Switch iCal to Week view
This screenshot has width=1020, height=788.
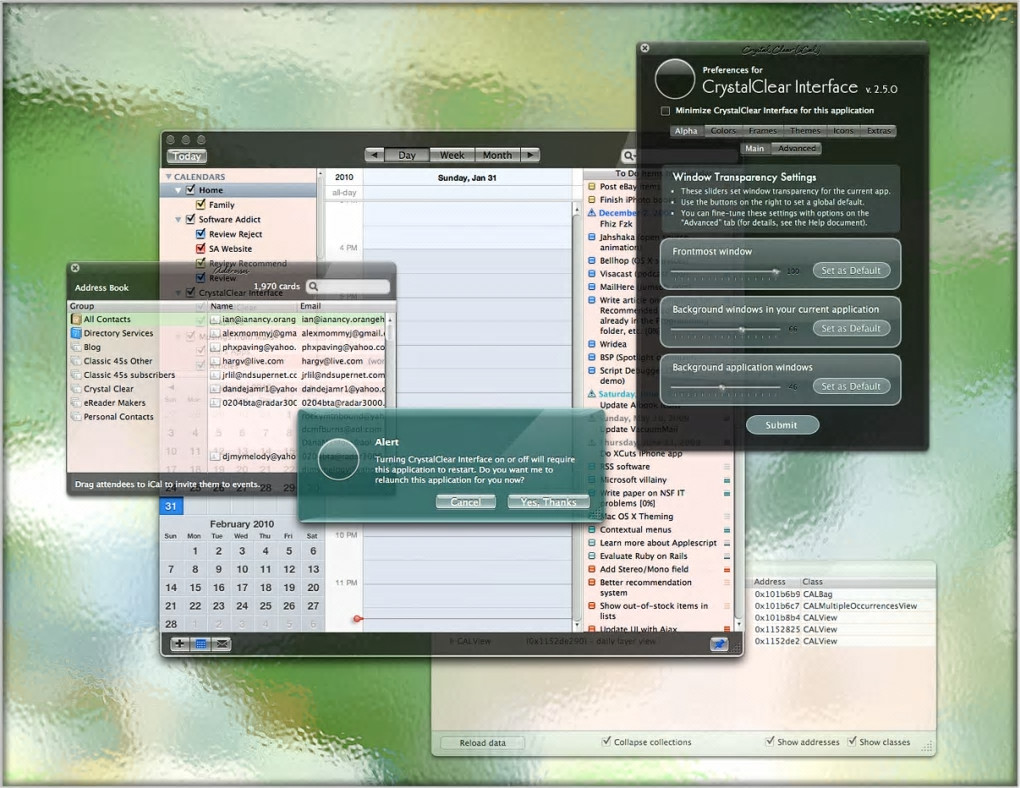pos(452,155)
